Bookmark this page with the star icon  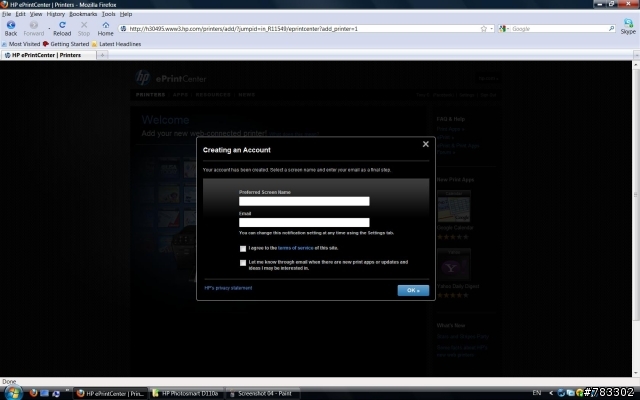484,29
